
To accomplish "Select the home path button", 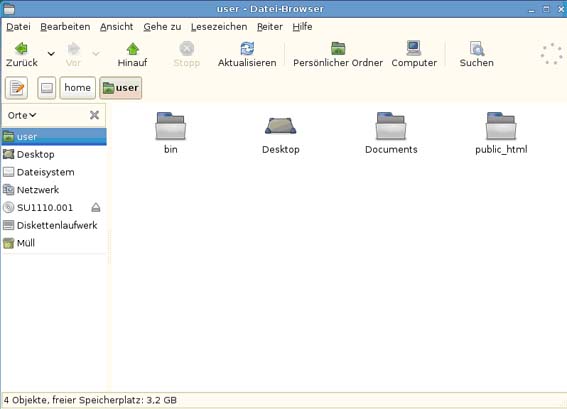I will click(x=77, y=88).
